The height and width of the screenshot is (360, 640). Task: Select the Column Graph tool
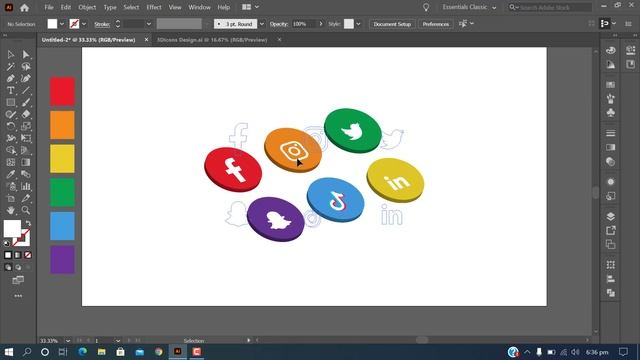26,187
